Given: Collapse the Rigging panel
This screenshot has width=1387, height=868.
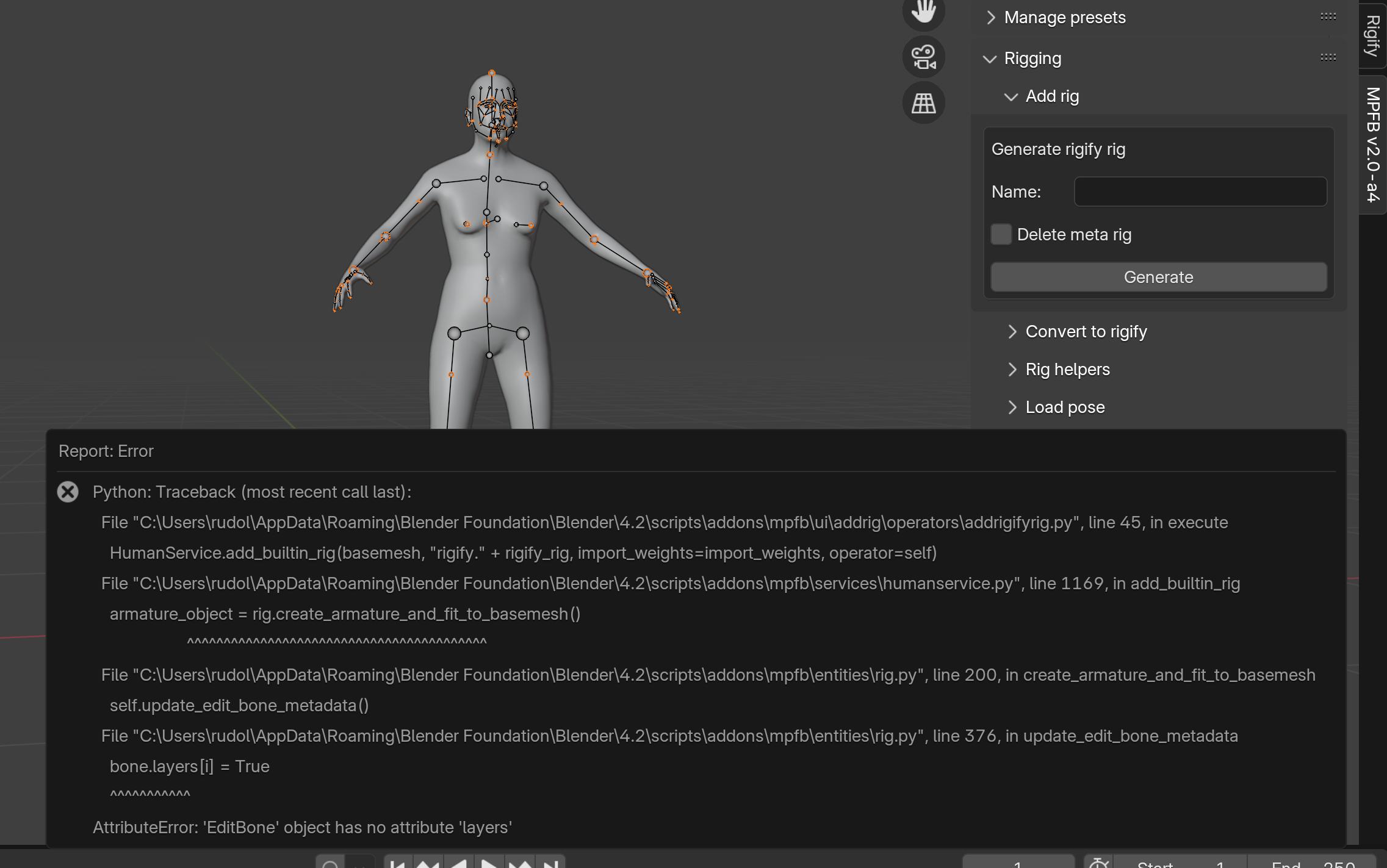Looking at the screenshot, I should [1032, 59].
